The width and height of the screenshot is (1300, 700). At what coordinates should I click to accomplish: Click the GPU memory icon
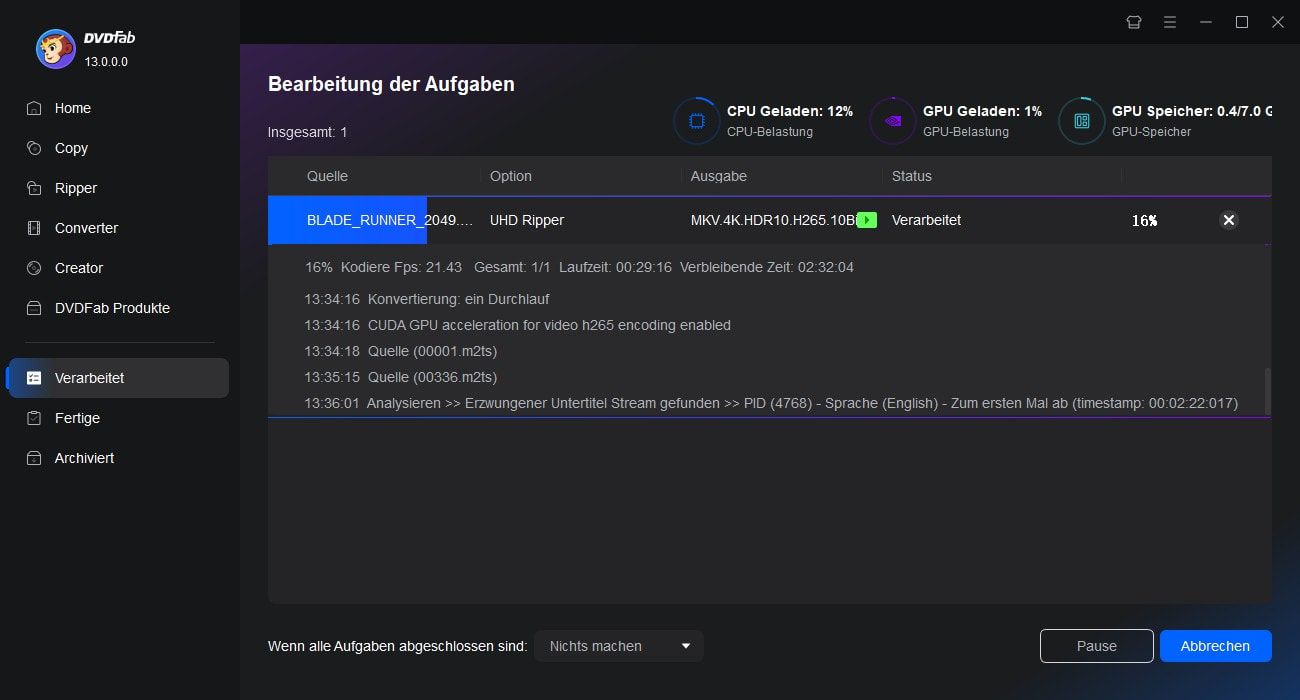click(1082, 121)
